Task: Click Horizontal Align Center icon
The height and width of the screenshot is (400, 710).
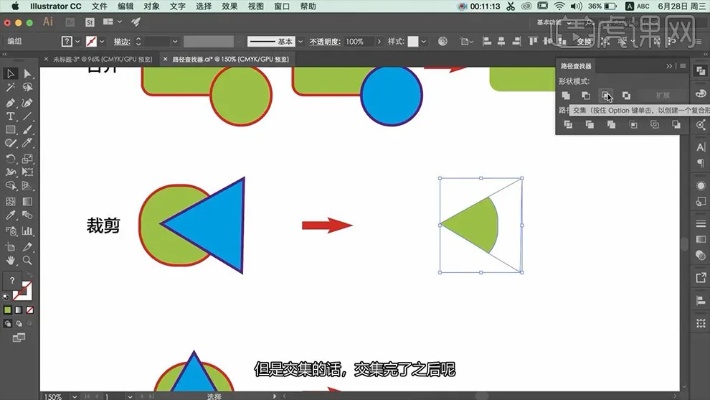Action: point(501,41)
